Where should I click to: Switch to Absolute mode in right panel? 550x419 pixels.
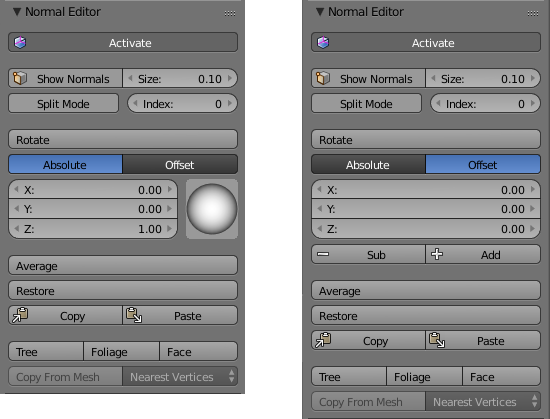point(368,164)
